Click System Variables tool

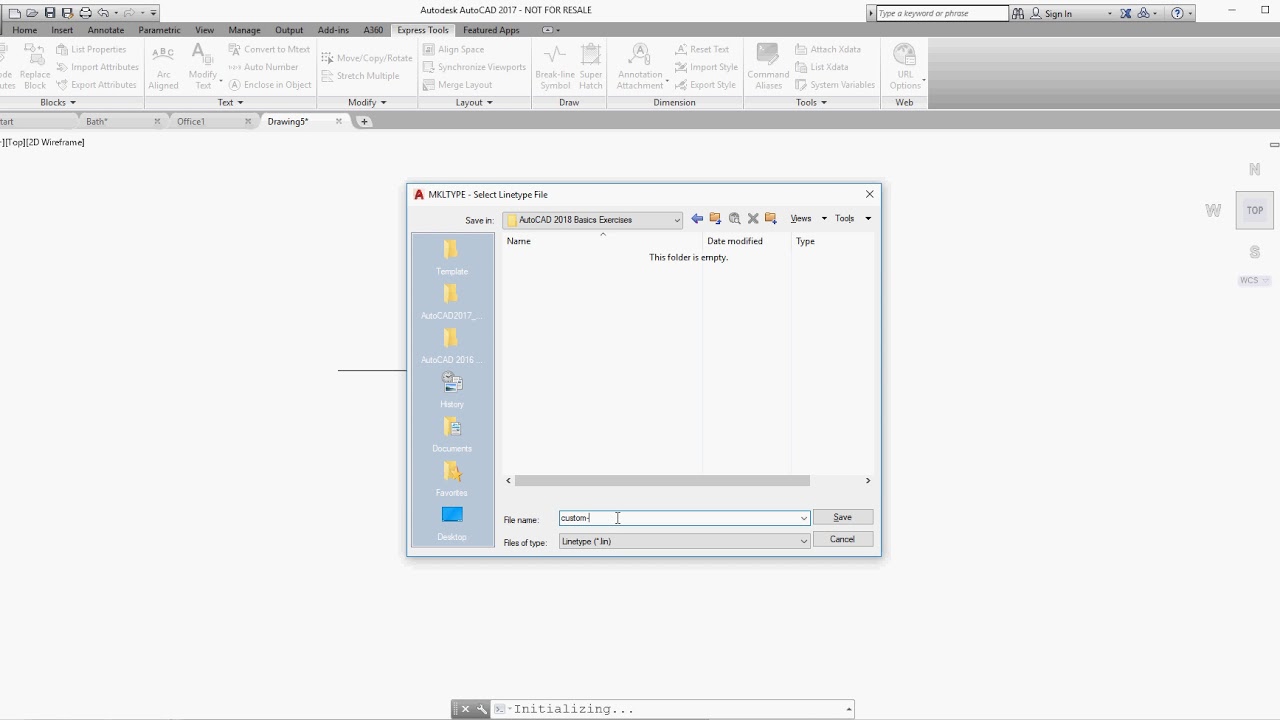pyautogui.click(x=834, y=85)
